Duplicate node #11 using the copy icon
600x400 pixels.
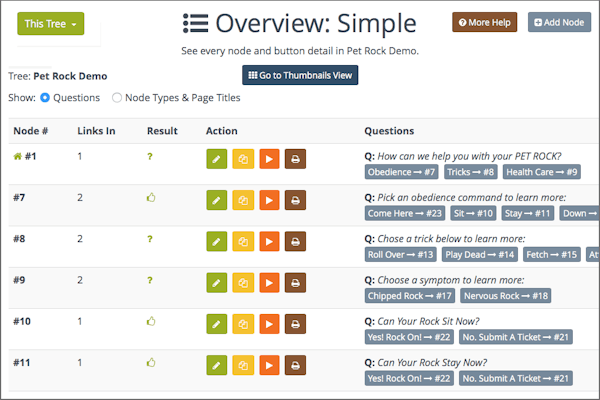(243, 366)
